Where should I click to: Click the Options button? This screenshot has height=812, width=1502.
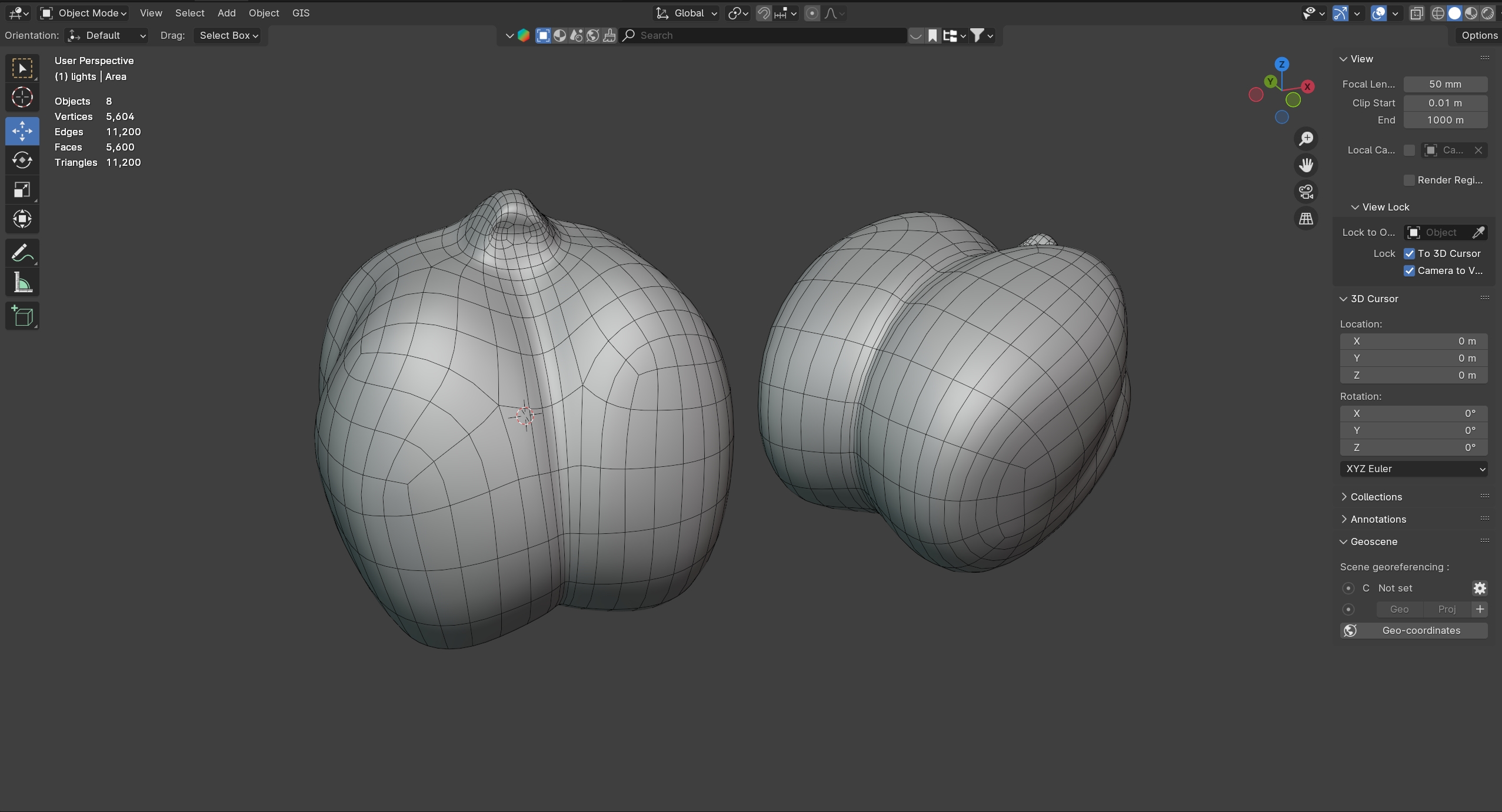1478,35
